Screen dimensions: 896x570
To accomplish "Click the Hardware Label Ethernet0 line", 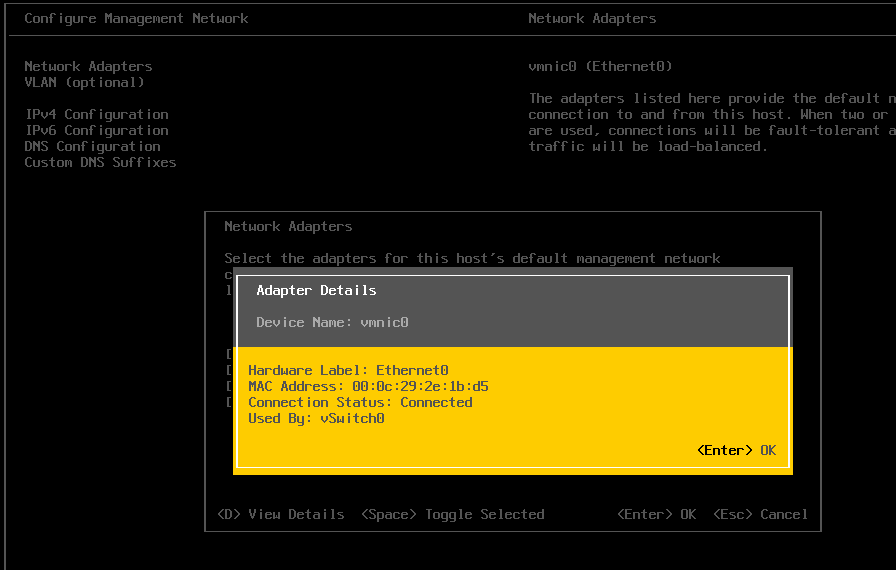I will coord(348,370).
